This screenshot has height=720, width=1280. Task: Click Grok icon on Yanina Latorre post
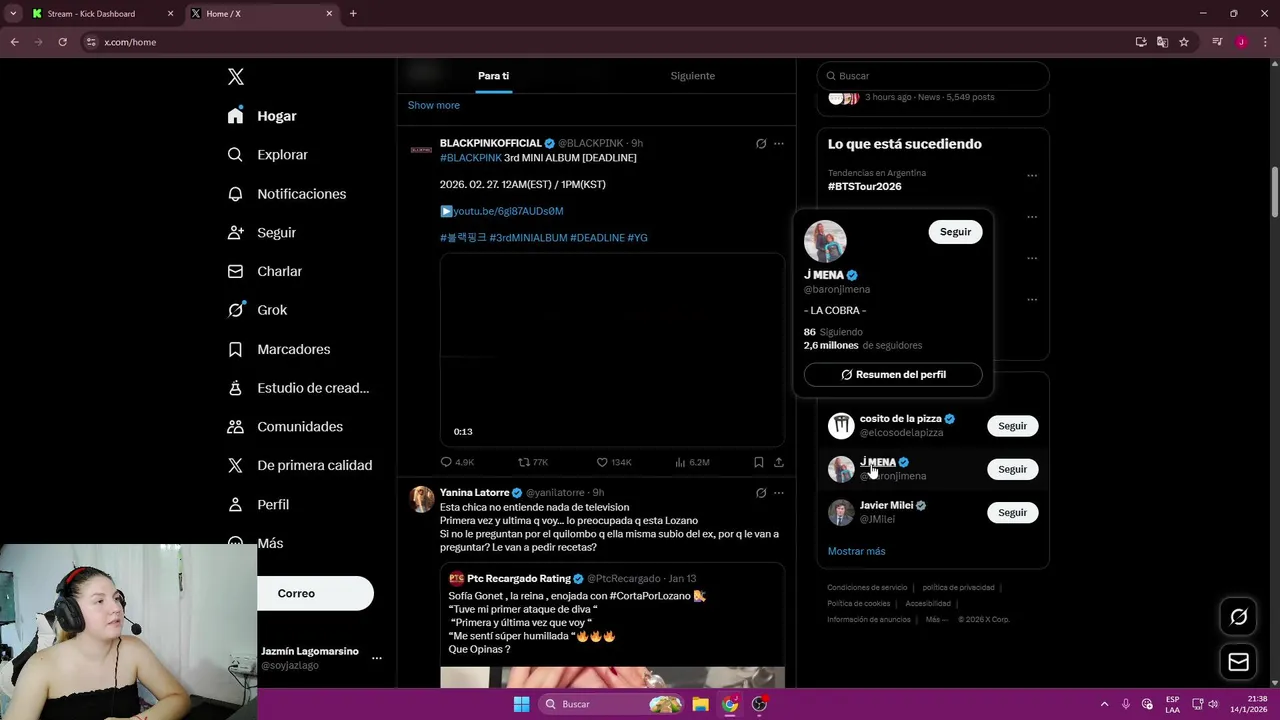pos(761,493)
